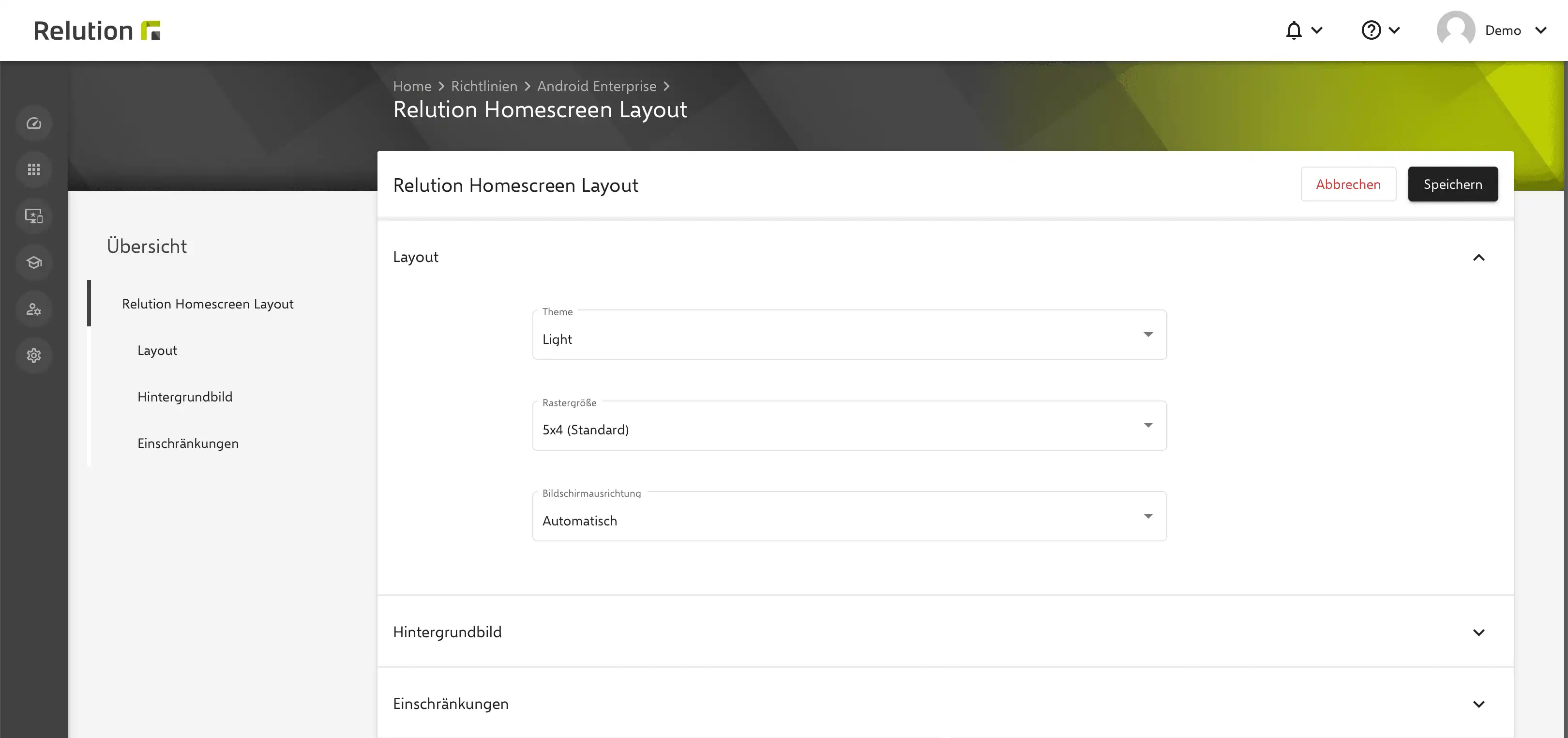The width and height of the screenshot is (1568, 738).
Task: Open the user management icon in sidebar
Action: [34, 309]
